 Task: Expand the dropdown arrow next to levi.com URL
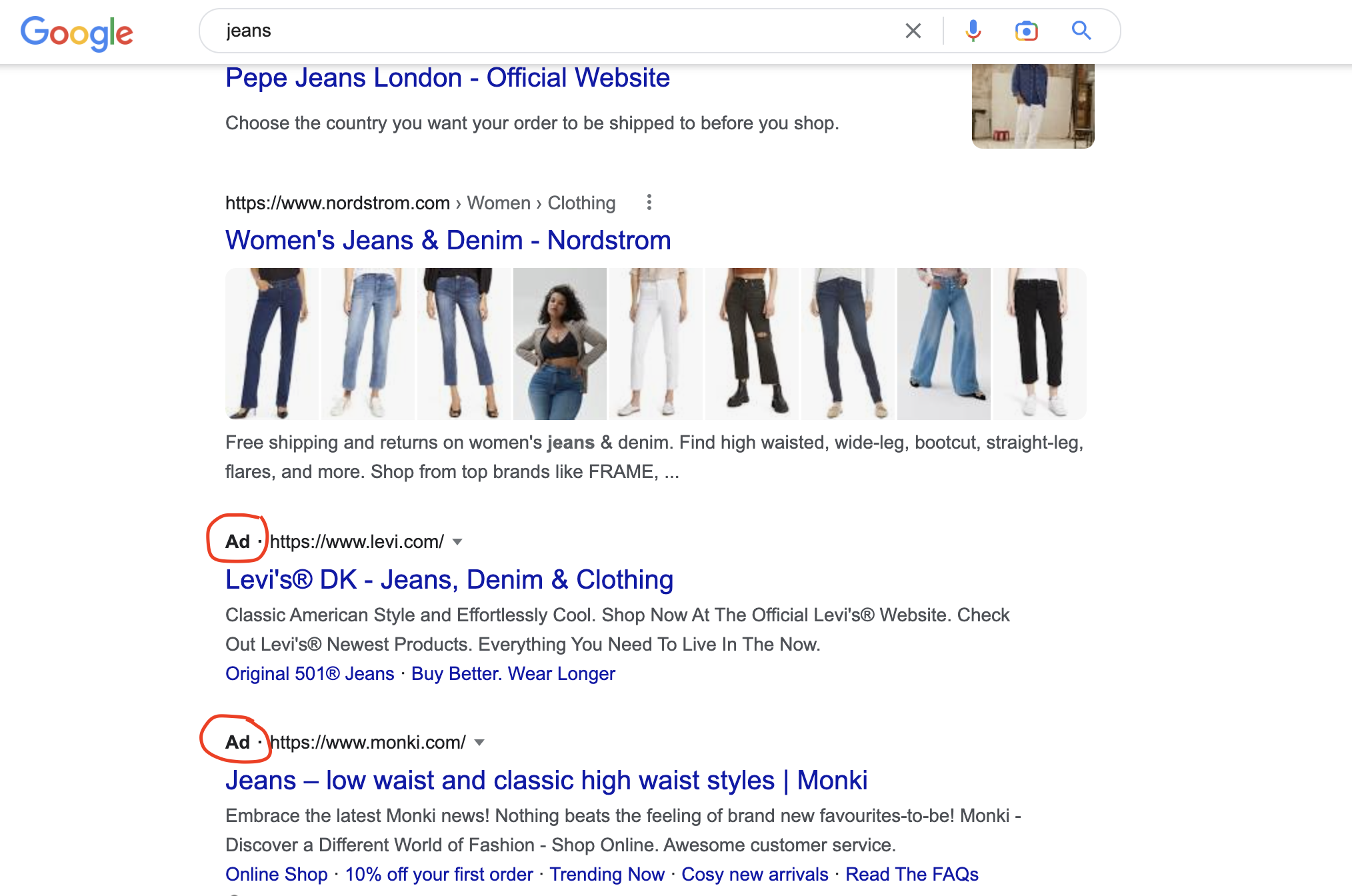[x=457, y=541]
